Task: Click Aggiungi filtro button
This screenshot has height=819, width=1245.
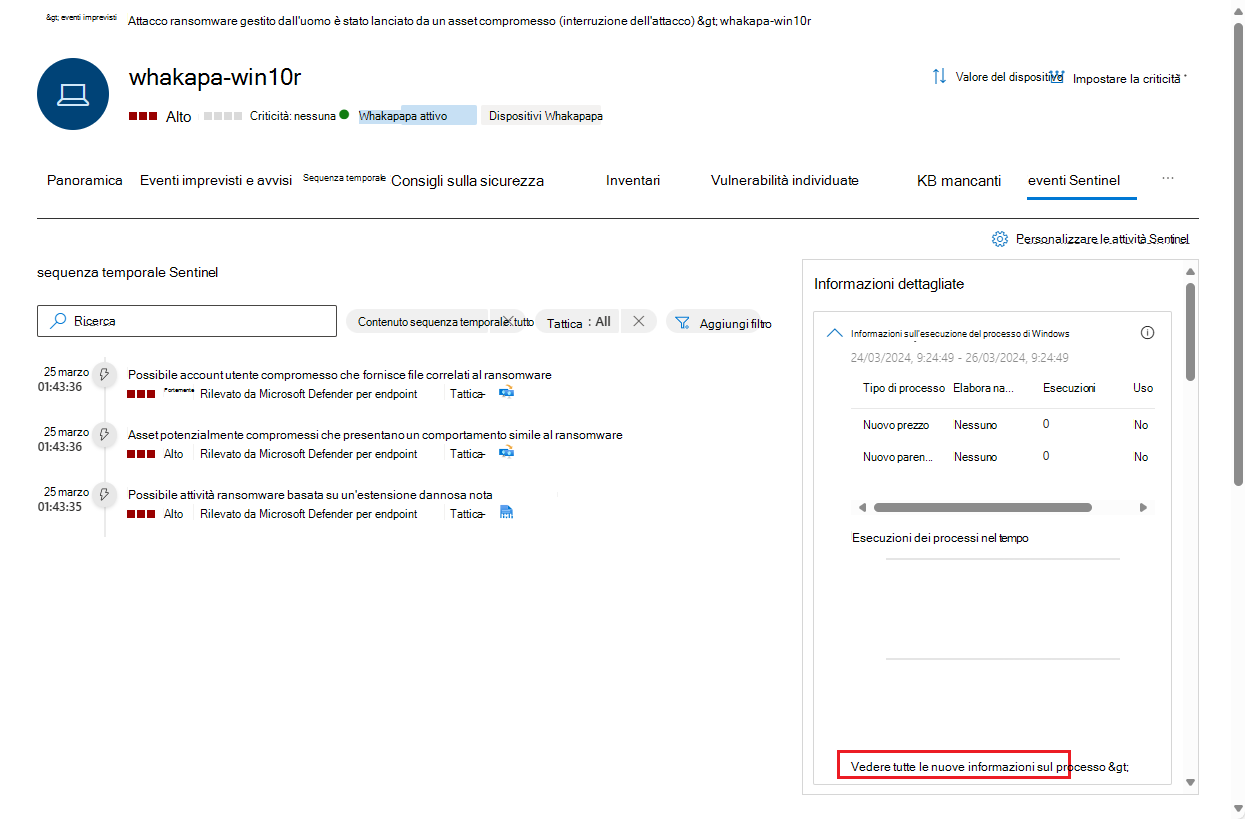Action: 719,322
